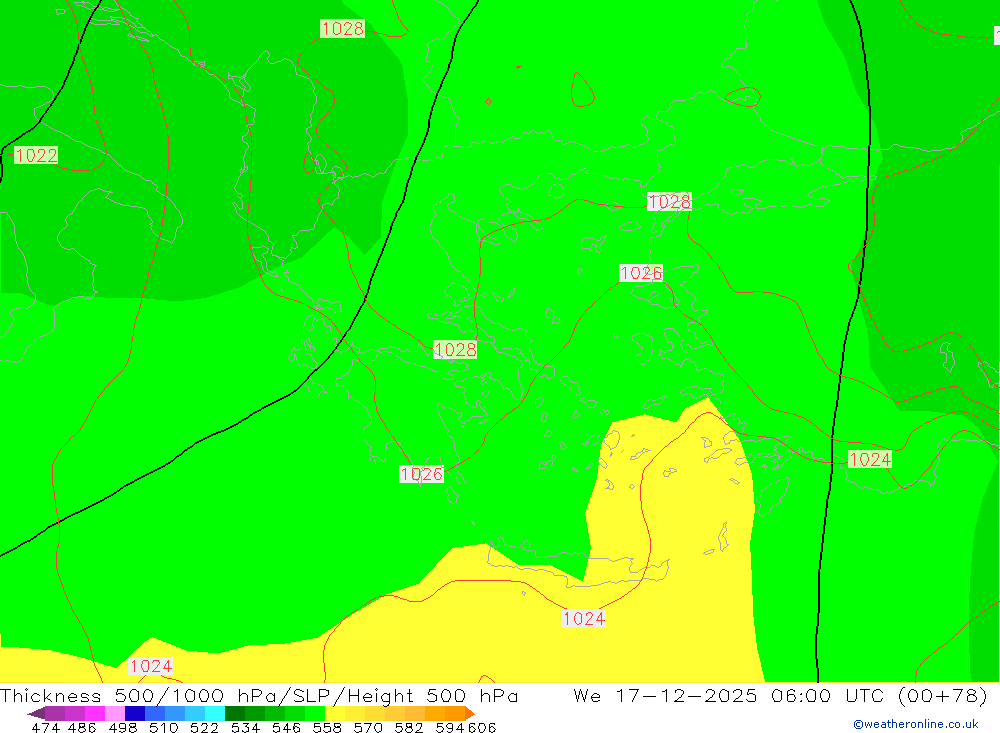Click legend value 510

(163, 727)
